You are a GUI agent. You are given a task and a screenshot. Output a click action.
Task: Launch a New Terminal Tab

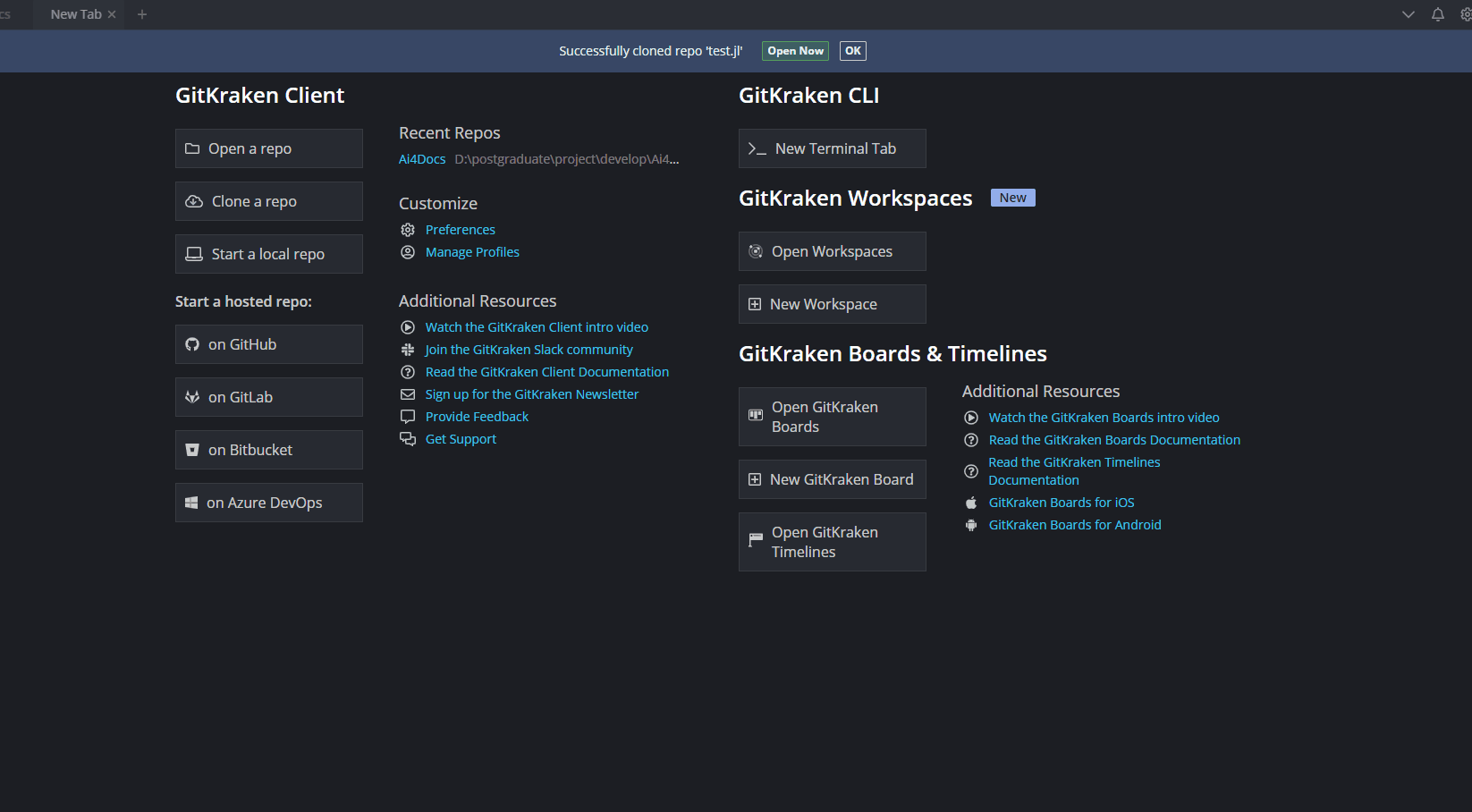click(832, 148)
